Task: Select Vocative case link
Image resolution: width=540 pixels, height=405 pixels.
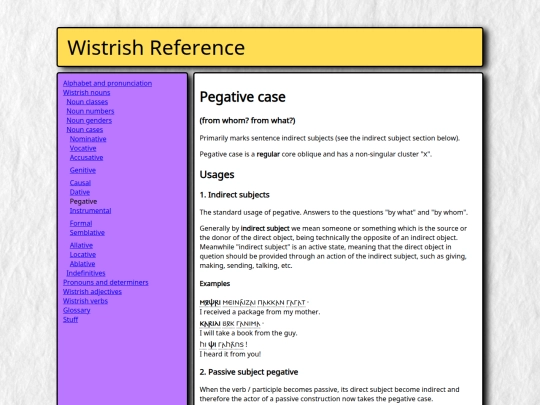Action: 83,148
